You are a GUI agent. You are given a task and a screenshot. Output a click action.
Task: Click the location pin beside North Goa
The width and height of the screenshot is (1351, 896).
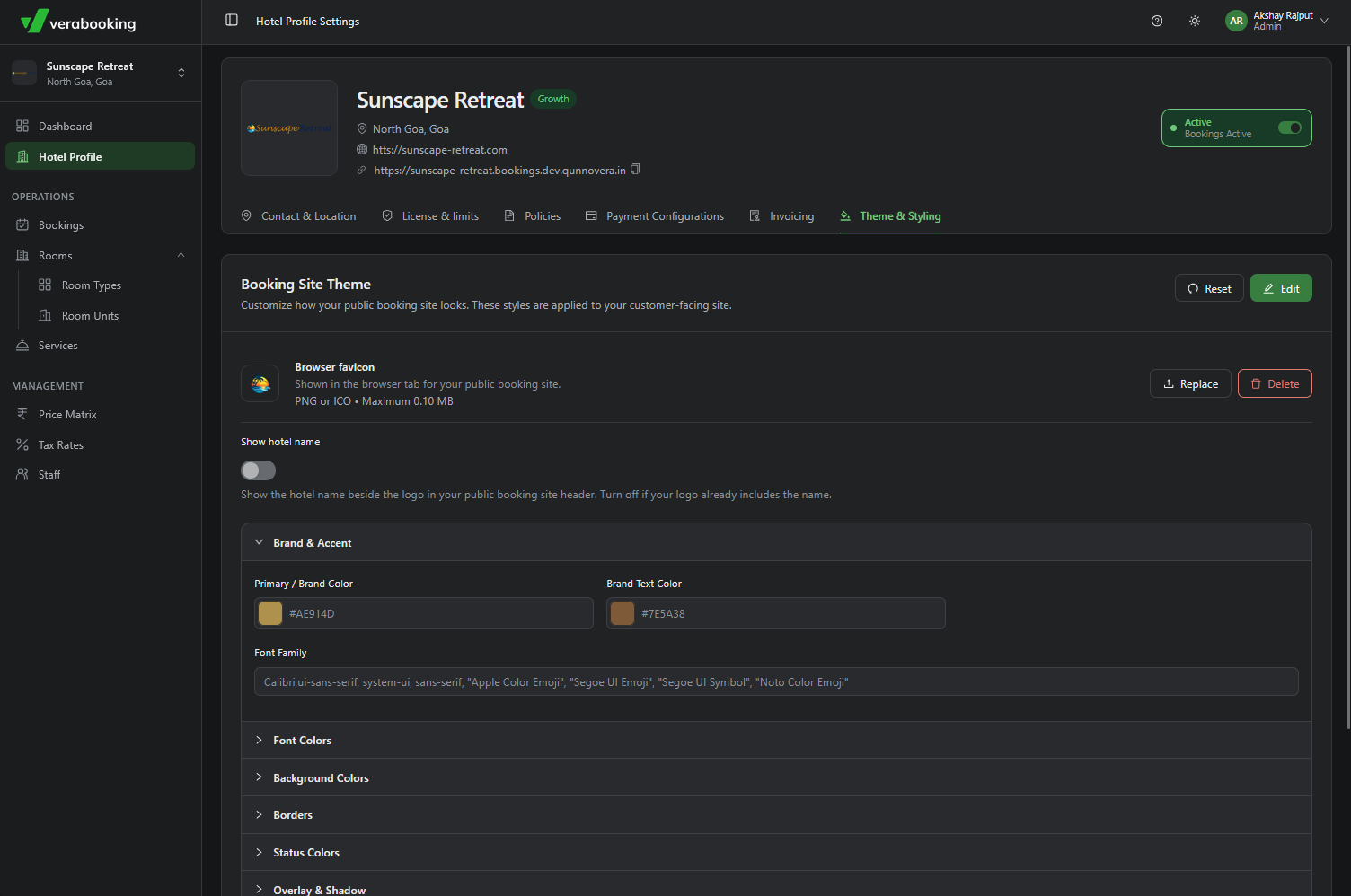[362, 128]
